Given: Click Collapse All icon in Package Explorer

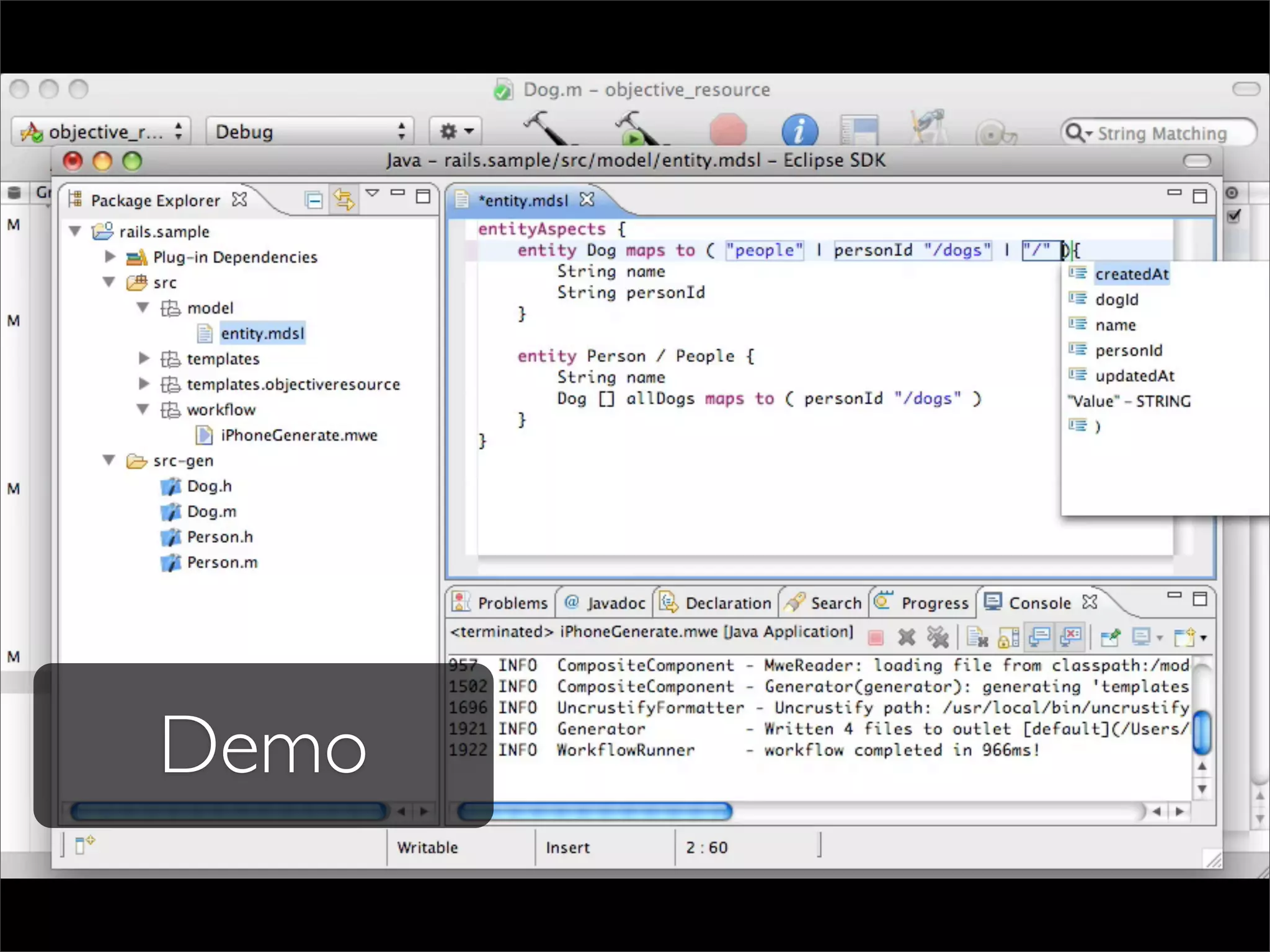Looking at the screenshot, I should pyautogui.click(x=314, y=200).
